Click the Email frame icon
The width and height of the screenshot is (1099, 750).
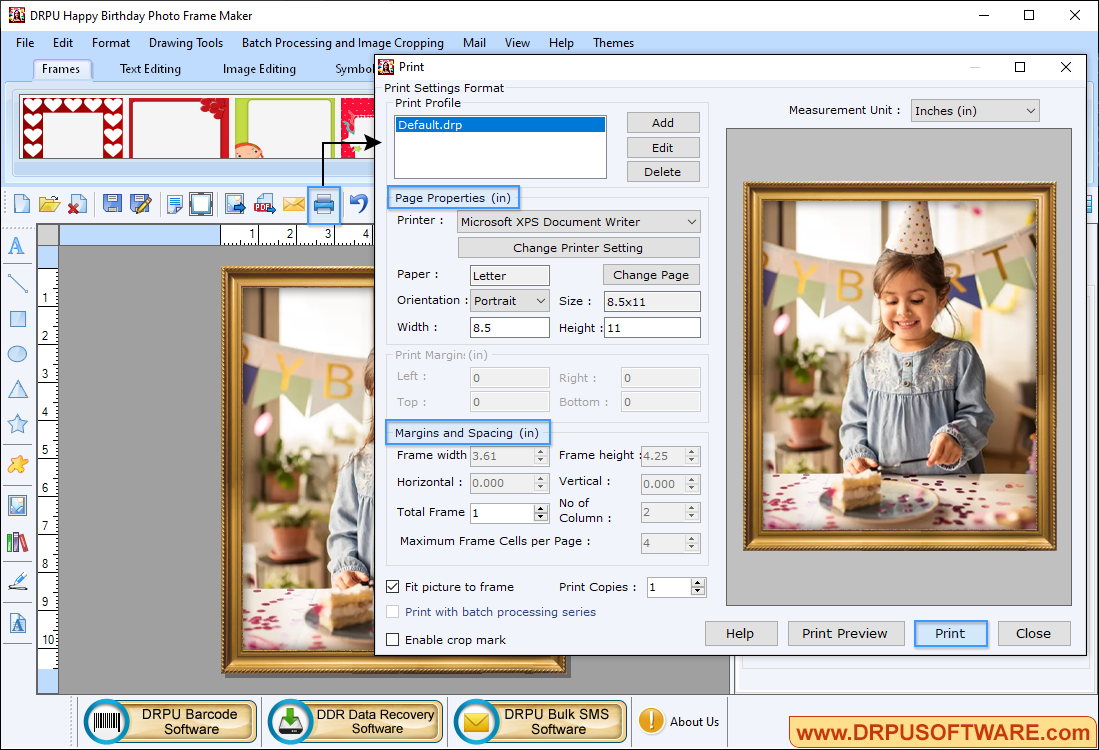pos(293,204)
